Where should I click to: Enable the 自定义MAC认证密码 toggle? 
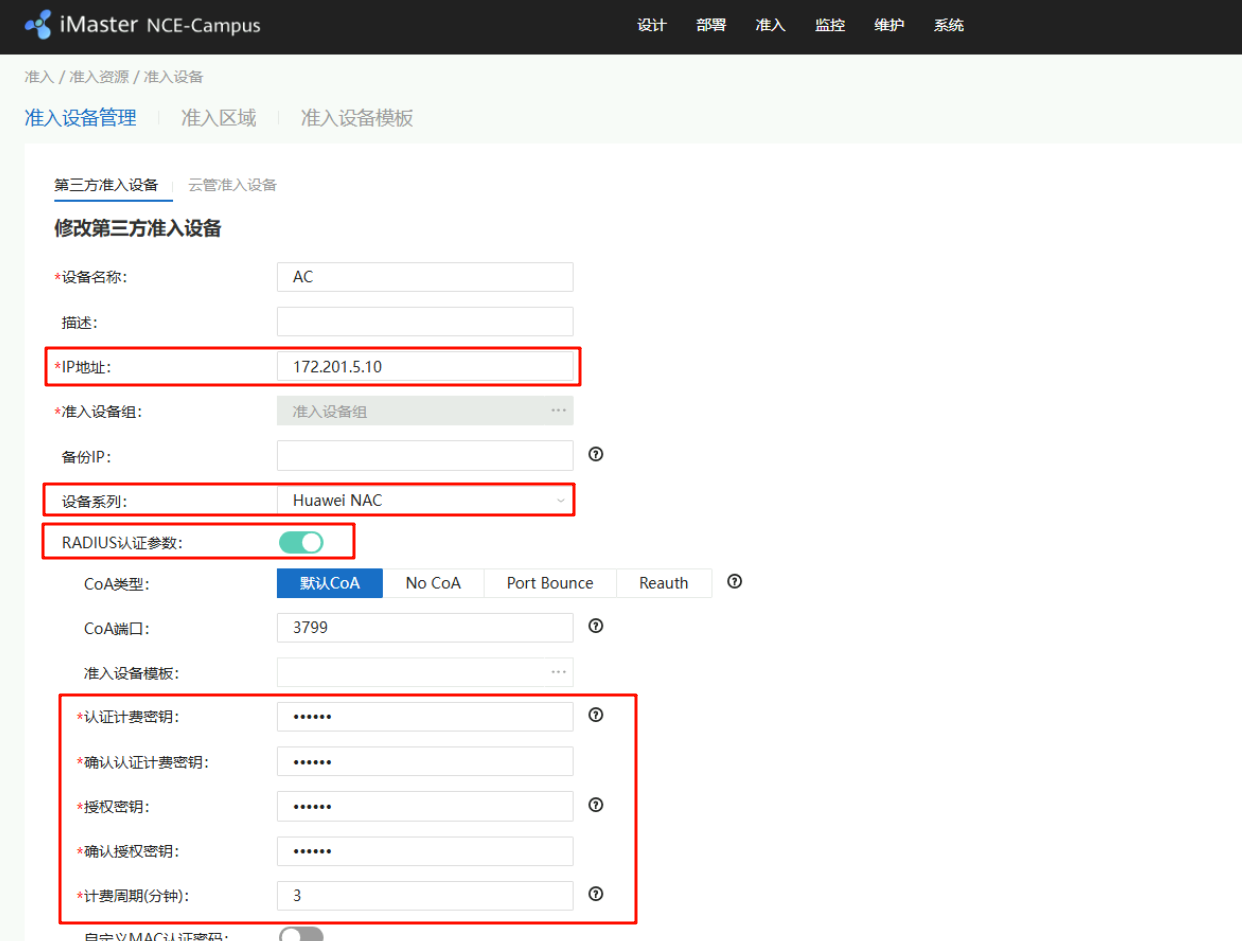coord(301,935)
